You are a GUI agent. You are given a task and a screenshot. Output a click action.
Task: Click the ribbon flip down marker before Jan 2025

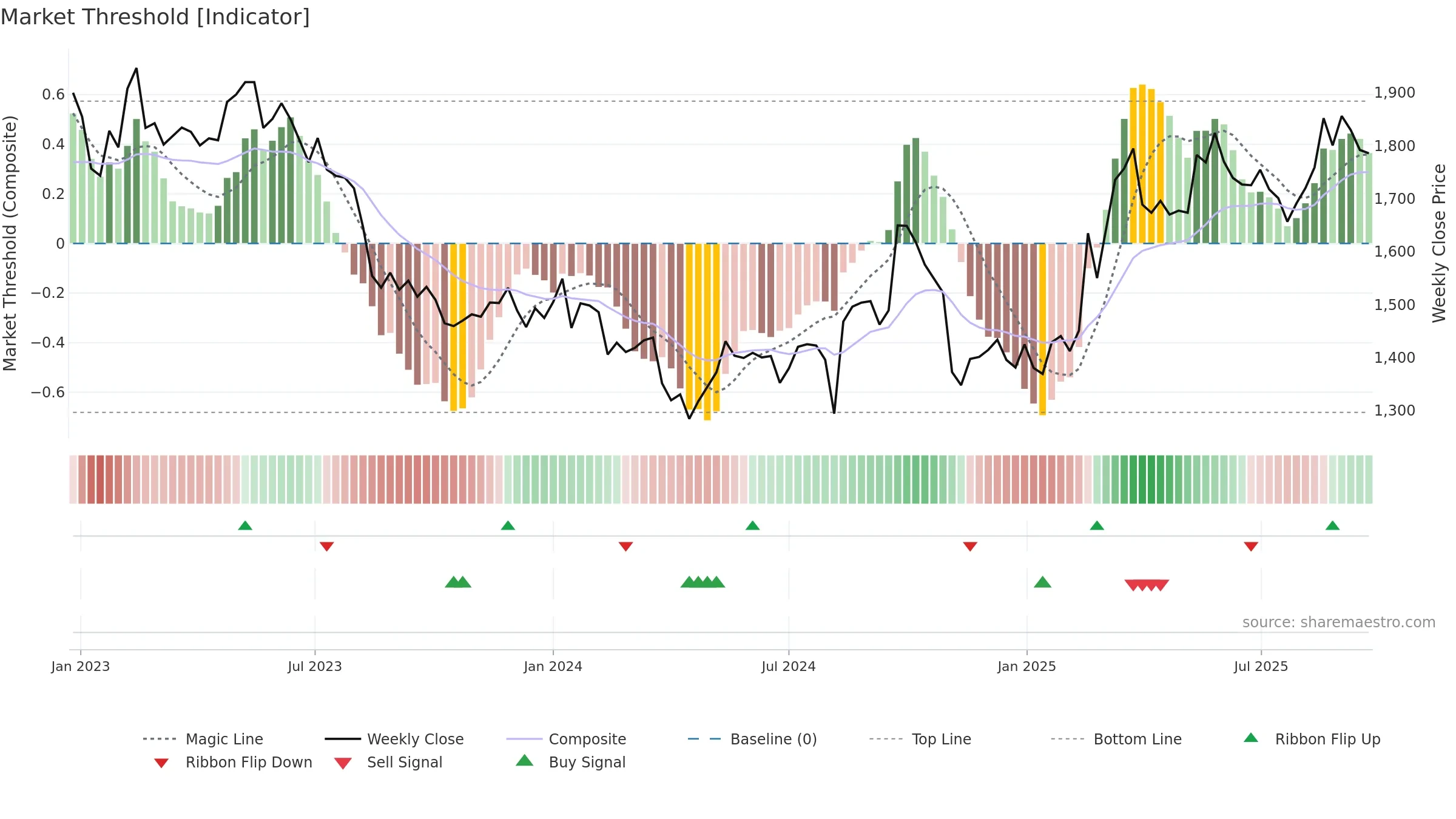[970, 547]
